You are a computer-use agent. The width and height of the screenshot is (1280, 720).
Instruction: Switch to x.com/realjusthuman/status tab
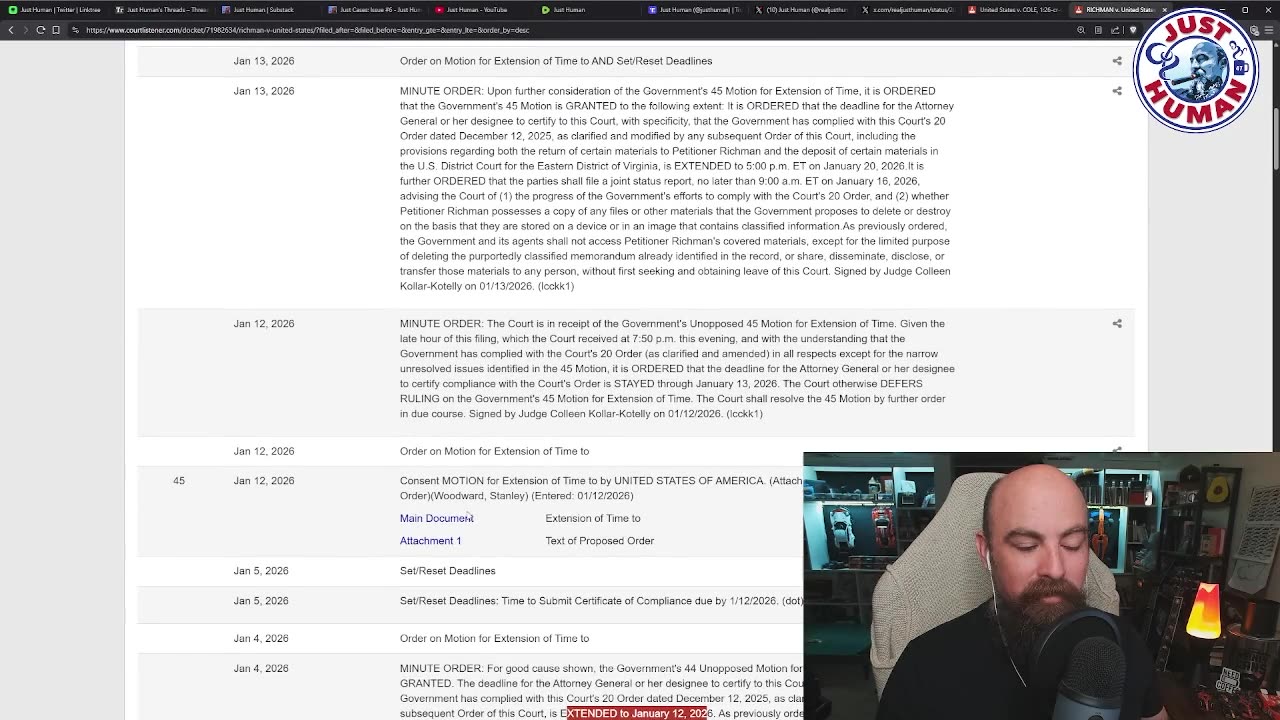tap(908, 10)
